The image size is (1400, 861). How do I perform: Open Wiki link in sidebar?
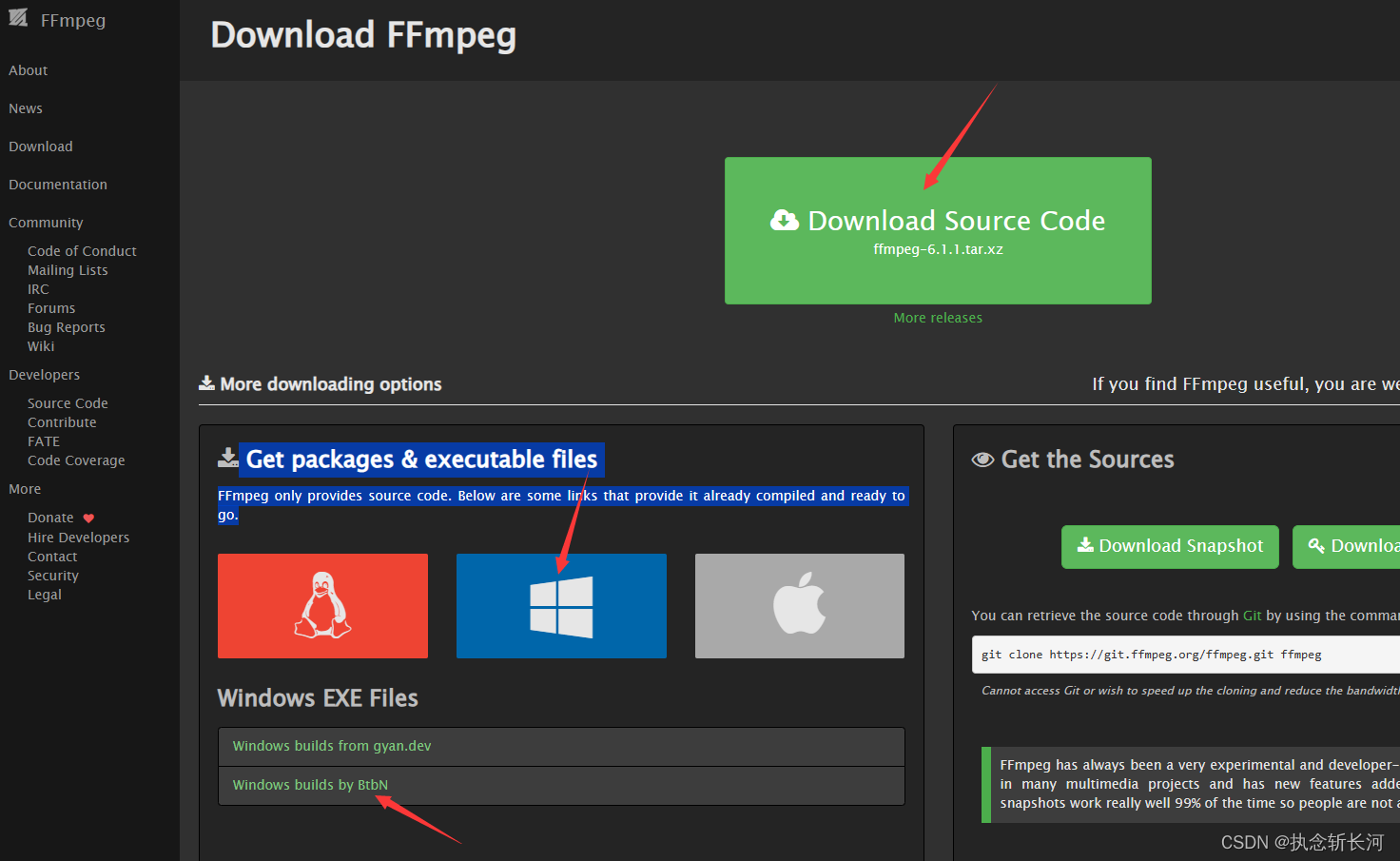pos(41,346)
